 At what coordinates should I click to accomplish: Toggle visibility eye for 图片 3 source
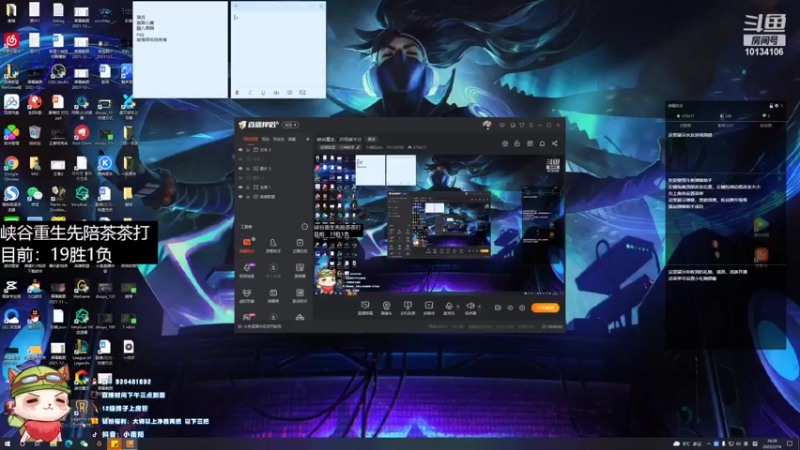click(240, 168)
